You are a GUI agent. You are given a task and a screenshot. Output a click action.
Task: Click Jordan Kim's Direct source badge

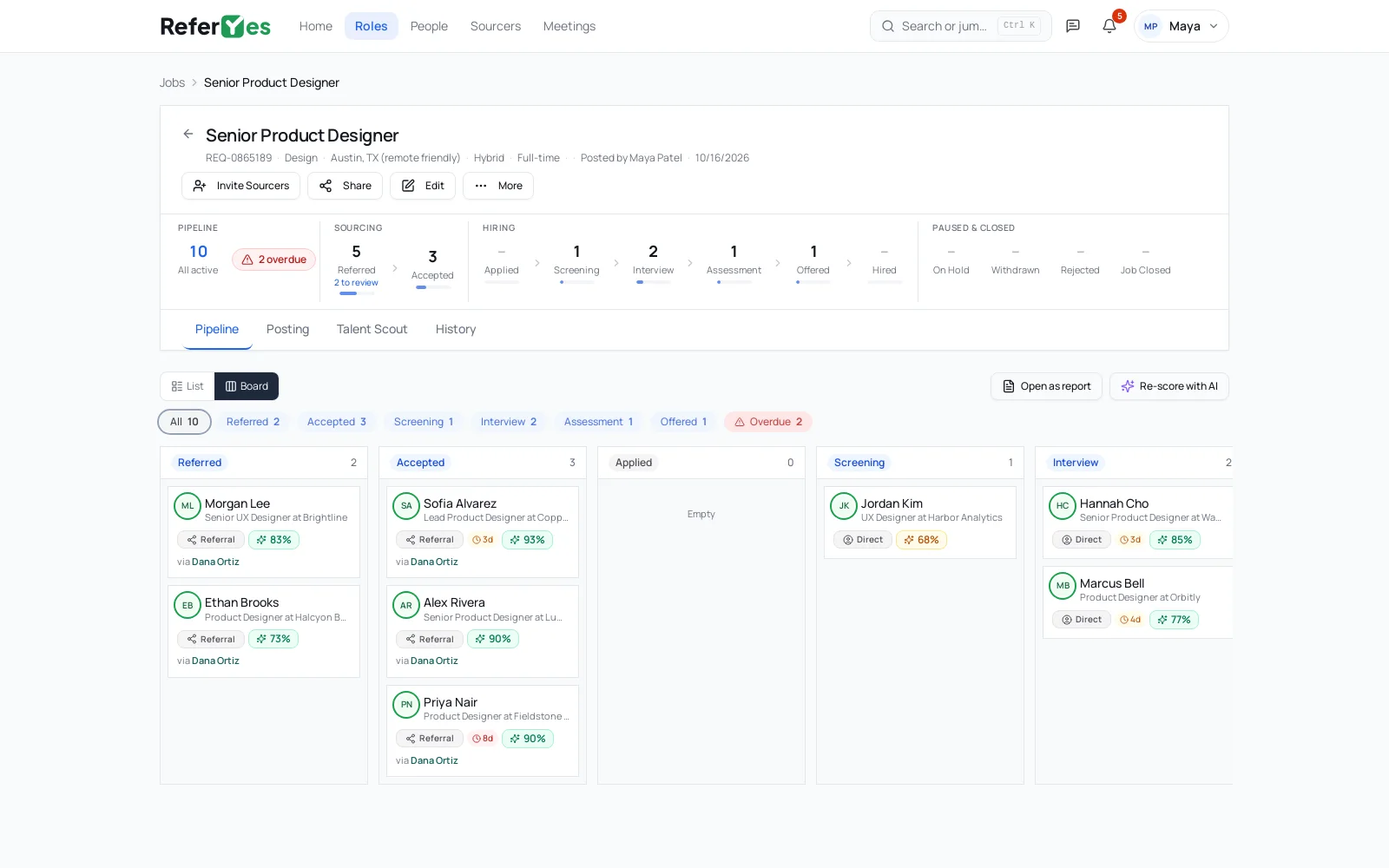coord(862,540)
